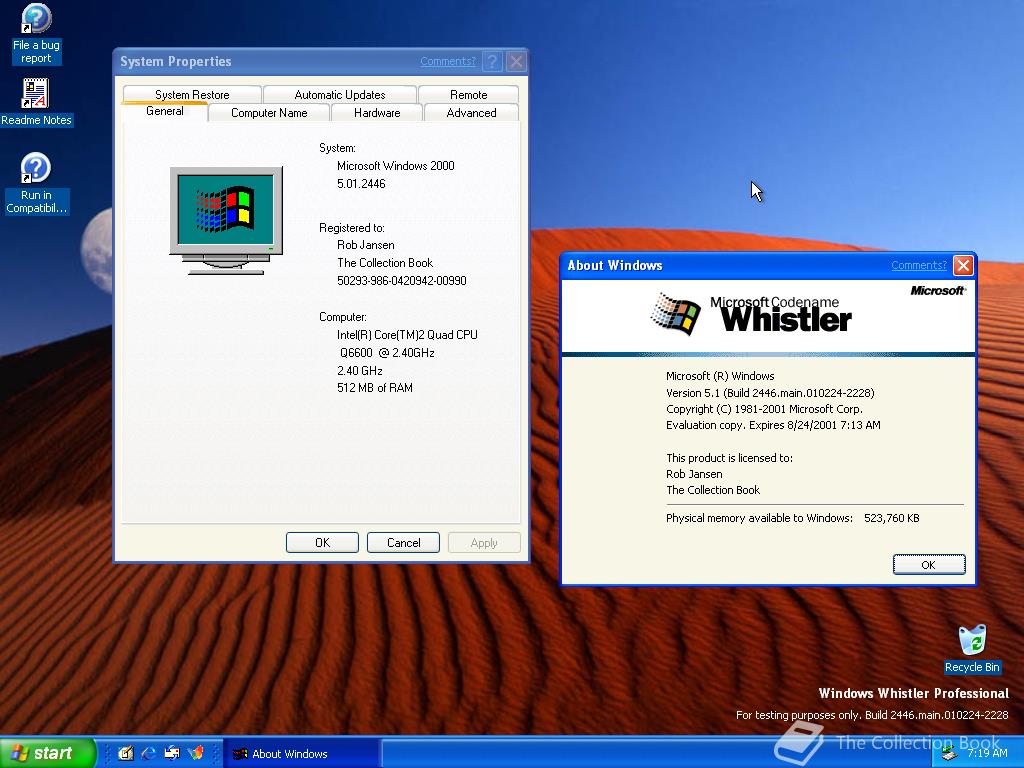
Task: Click Cancel in System Properties
Action: coord(403,543)
